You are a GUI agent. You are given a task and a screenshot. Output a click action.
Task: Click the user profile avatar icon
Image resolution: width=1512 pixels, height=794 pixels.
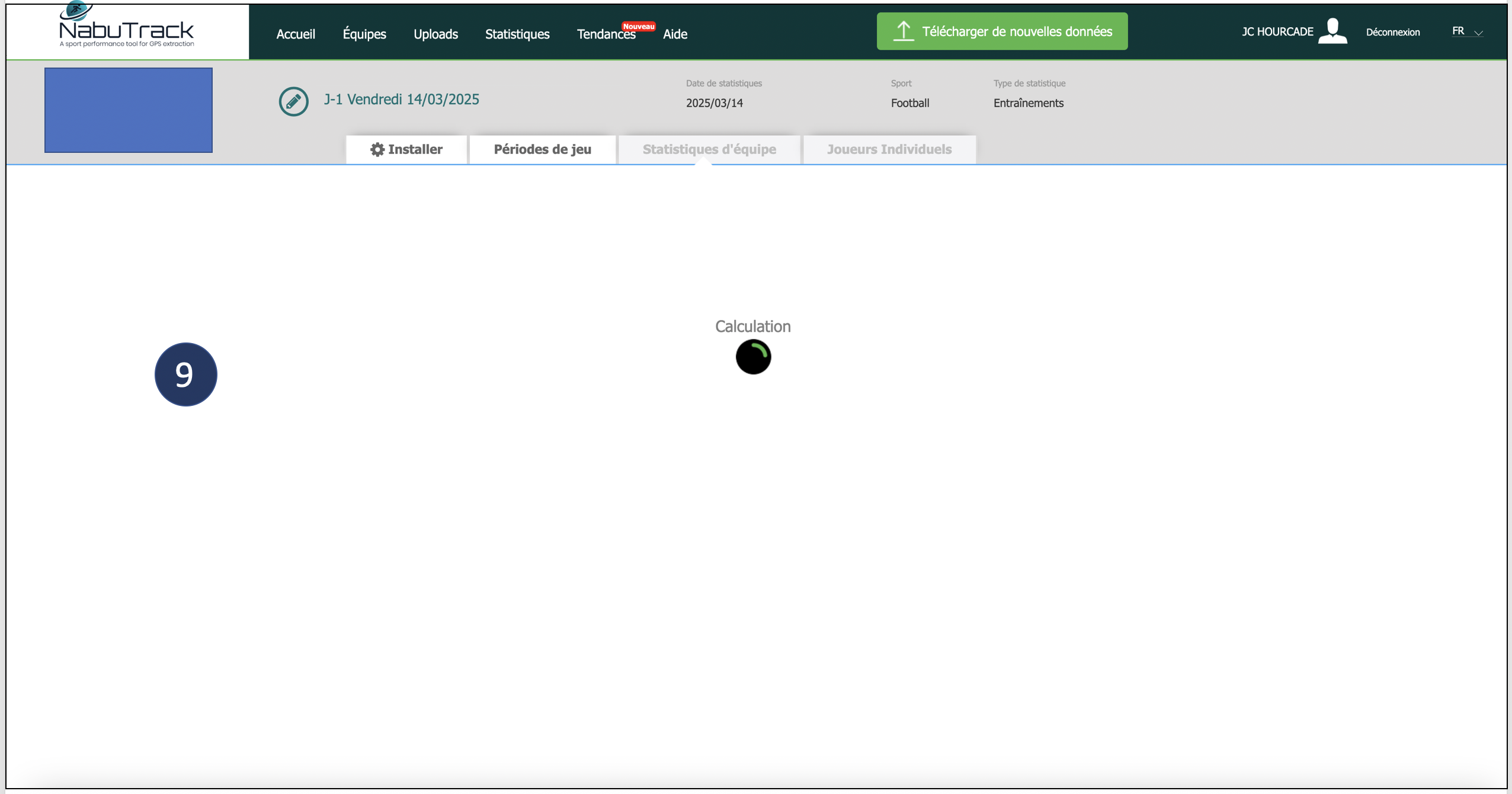point(1332,31)
